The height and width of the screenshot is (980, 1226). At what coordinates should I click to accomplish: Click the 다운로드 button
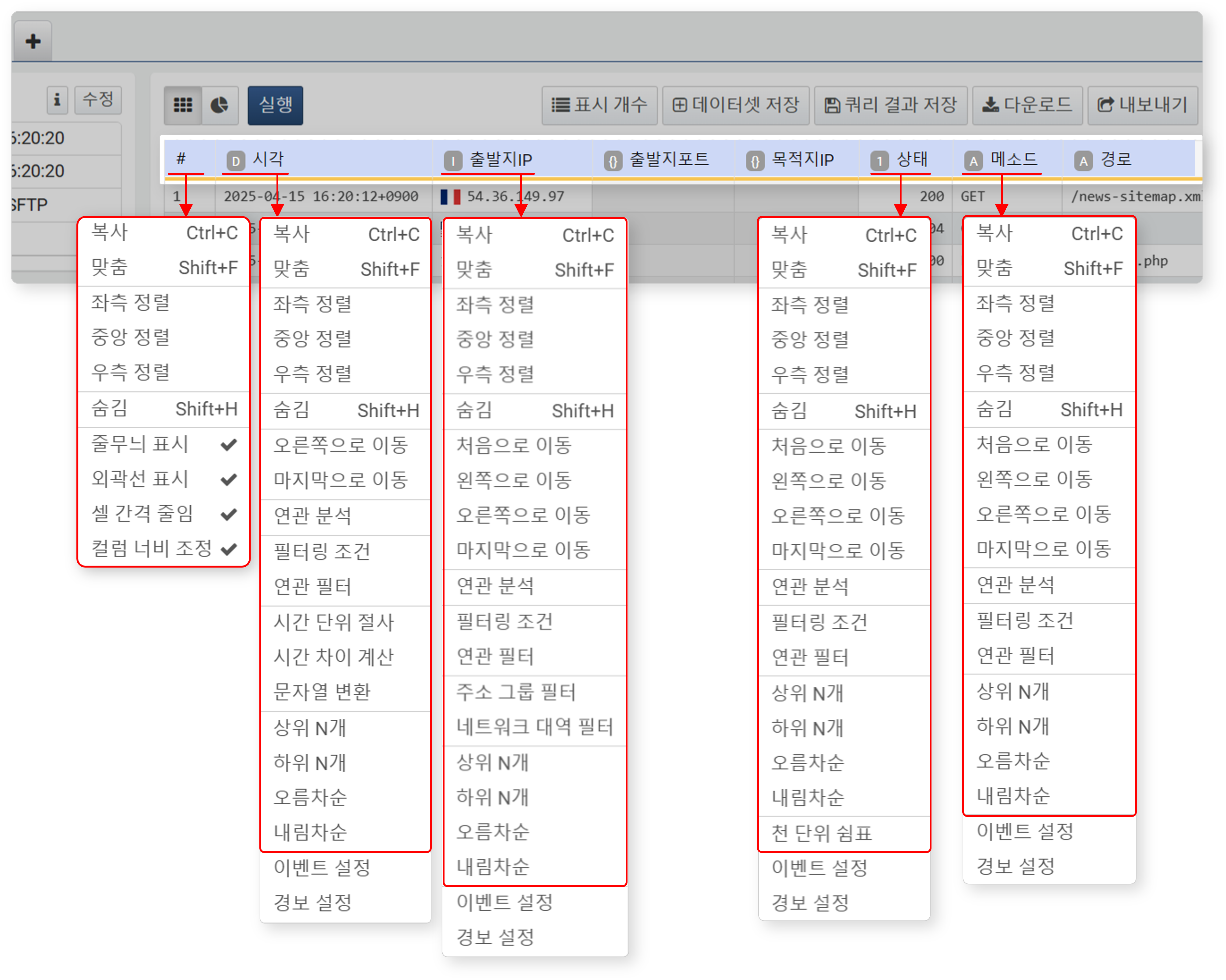coord(1027,105)
